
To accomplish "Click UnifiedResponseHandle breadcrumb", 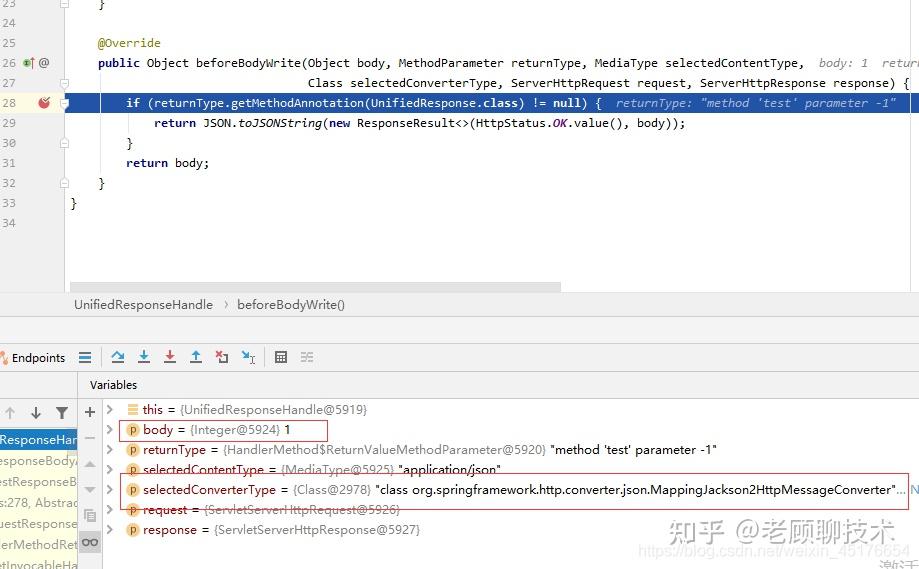I will (x=144, y=305).
